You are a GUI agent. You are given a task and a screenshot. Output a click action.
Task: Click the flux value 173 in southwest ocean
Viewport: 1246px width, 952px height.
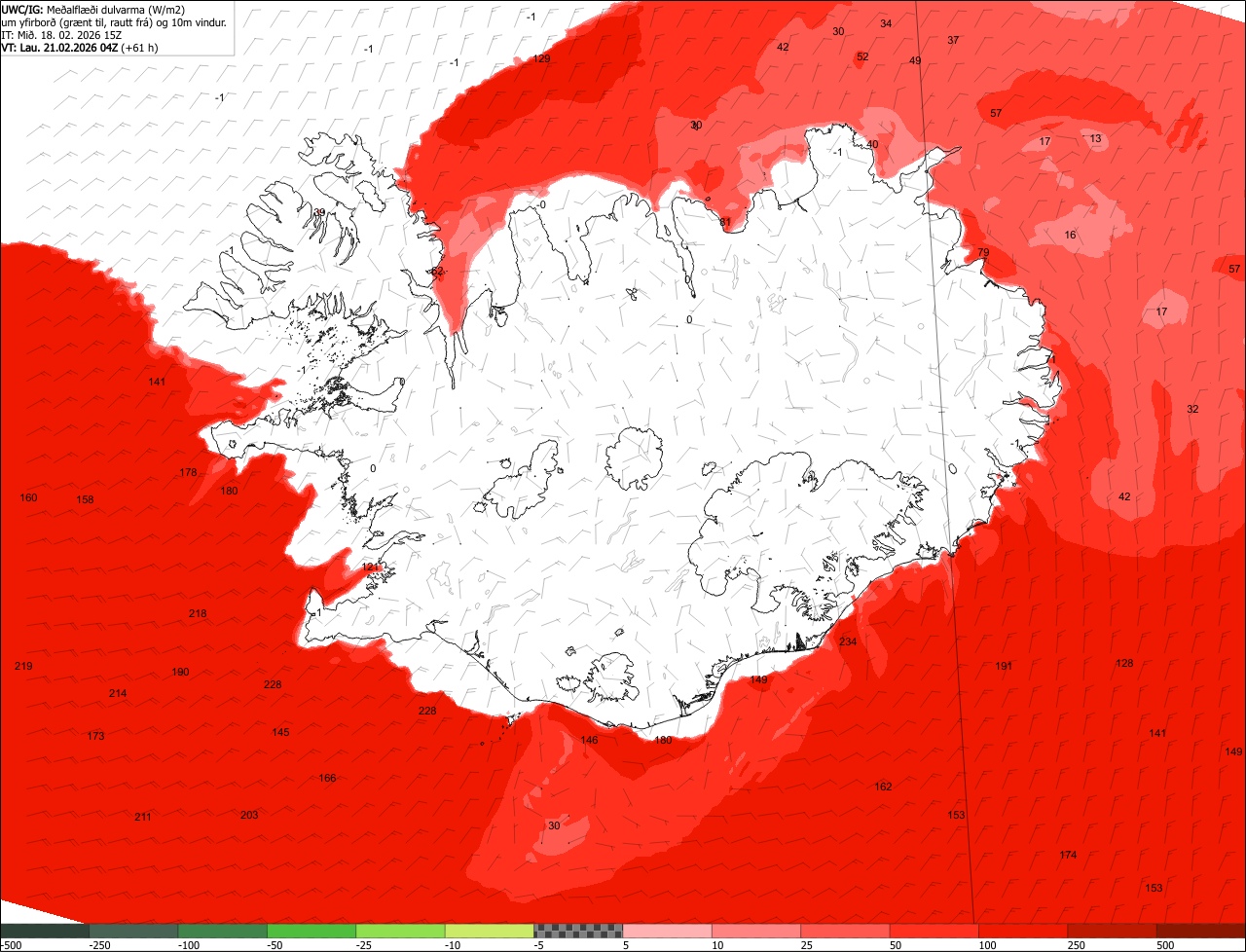[95, 736]
